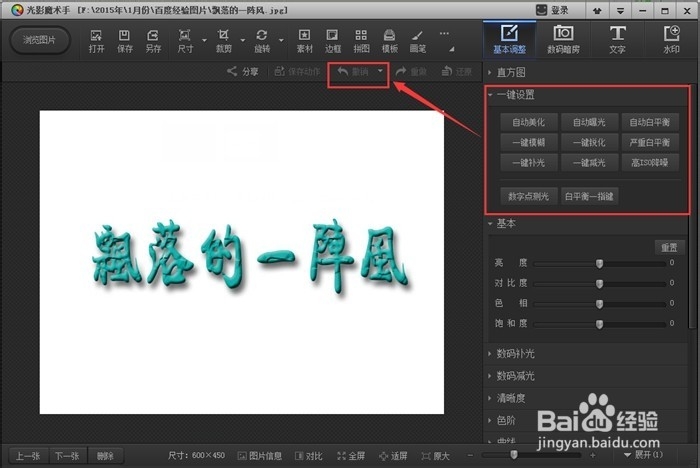700x468 pixels.
Task: Open the more tools ellipsis icon
Action: point(444,33)
